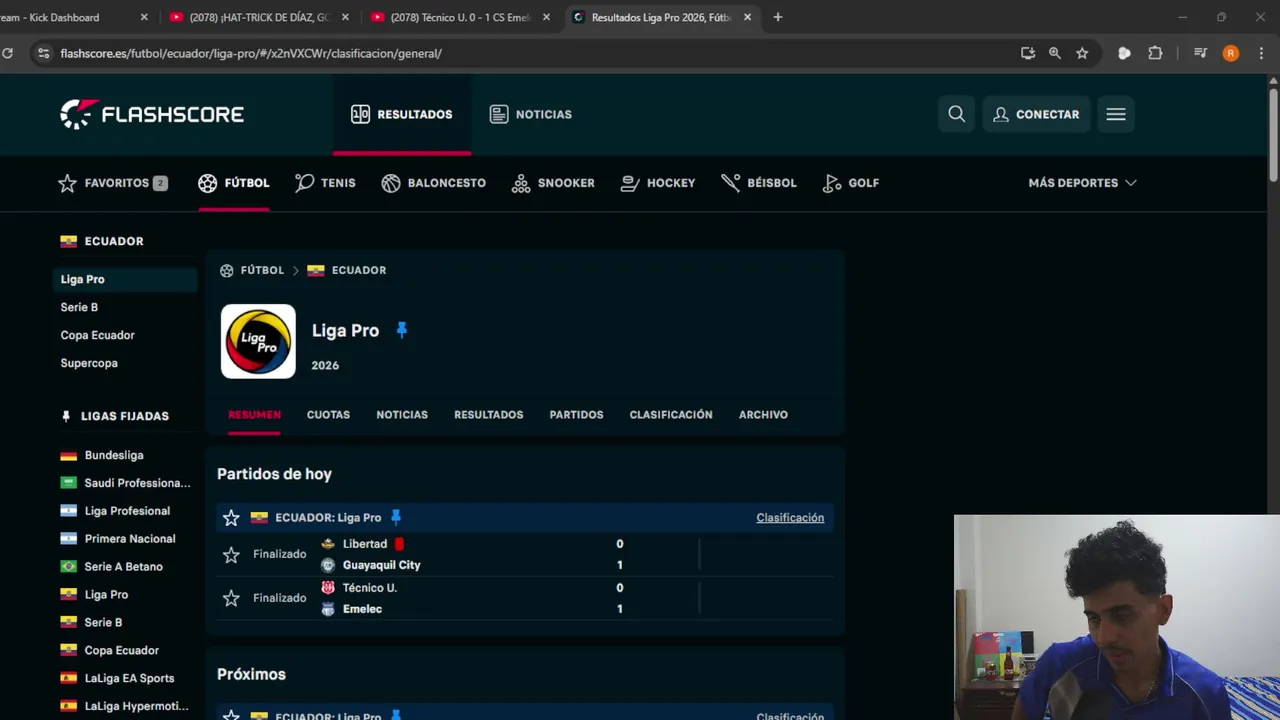1280x720 pixels.
Task: Click the browser address bar URL
Action: tap(251, 53)
